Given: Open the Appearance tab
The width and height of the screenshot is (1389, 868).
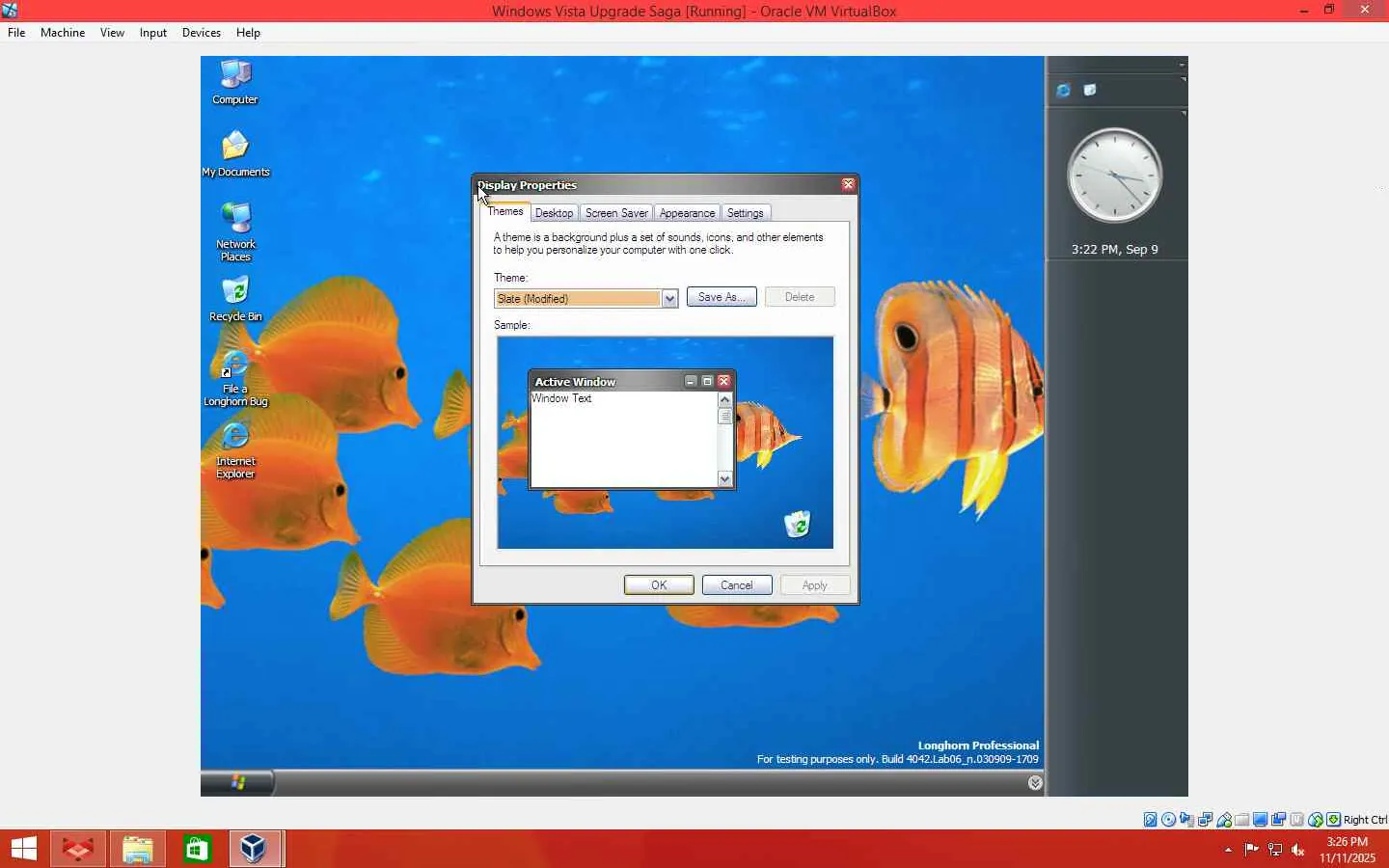Looking at the screenshot, I should [687, 213].
